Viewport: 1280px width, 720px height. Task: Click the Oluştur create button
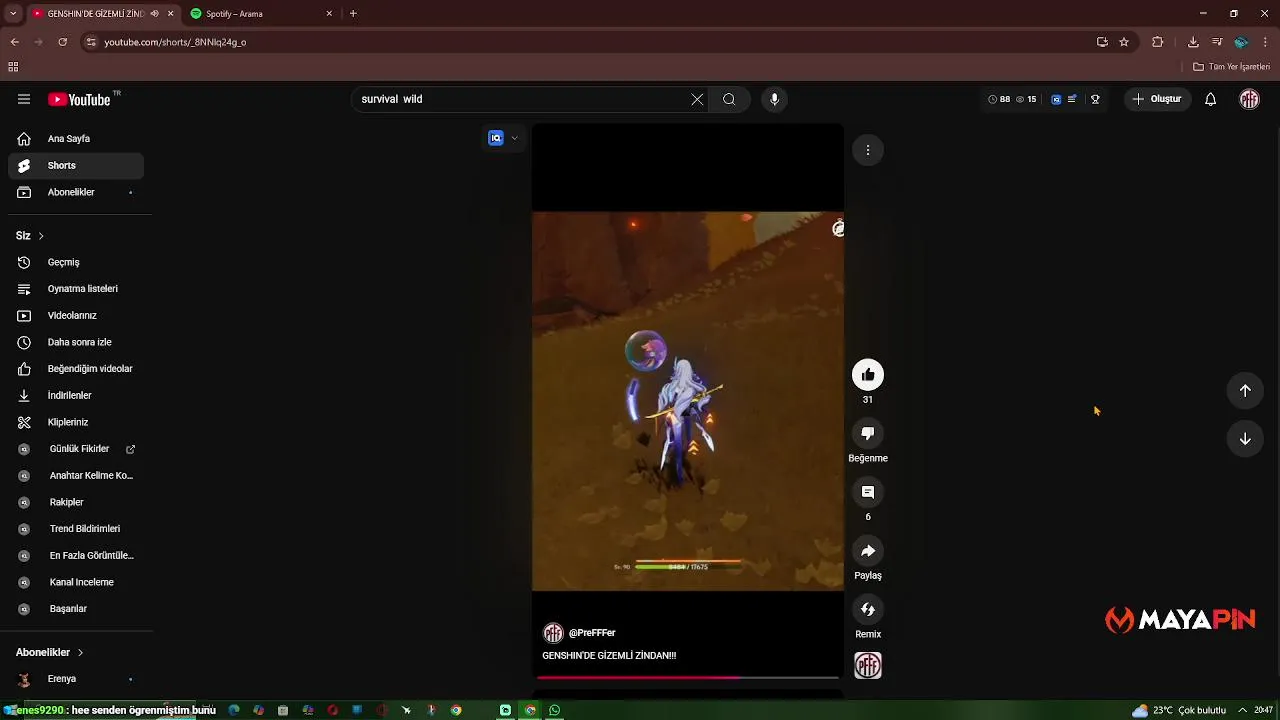point(1158,99)
